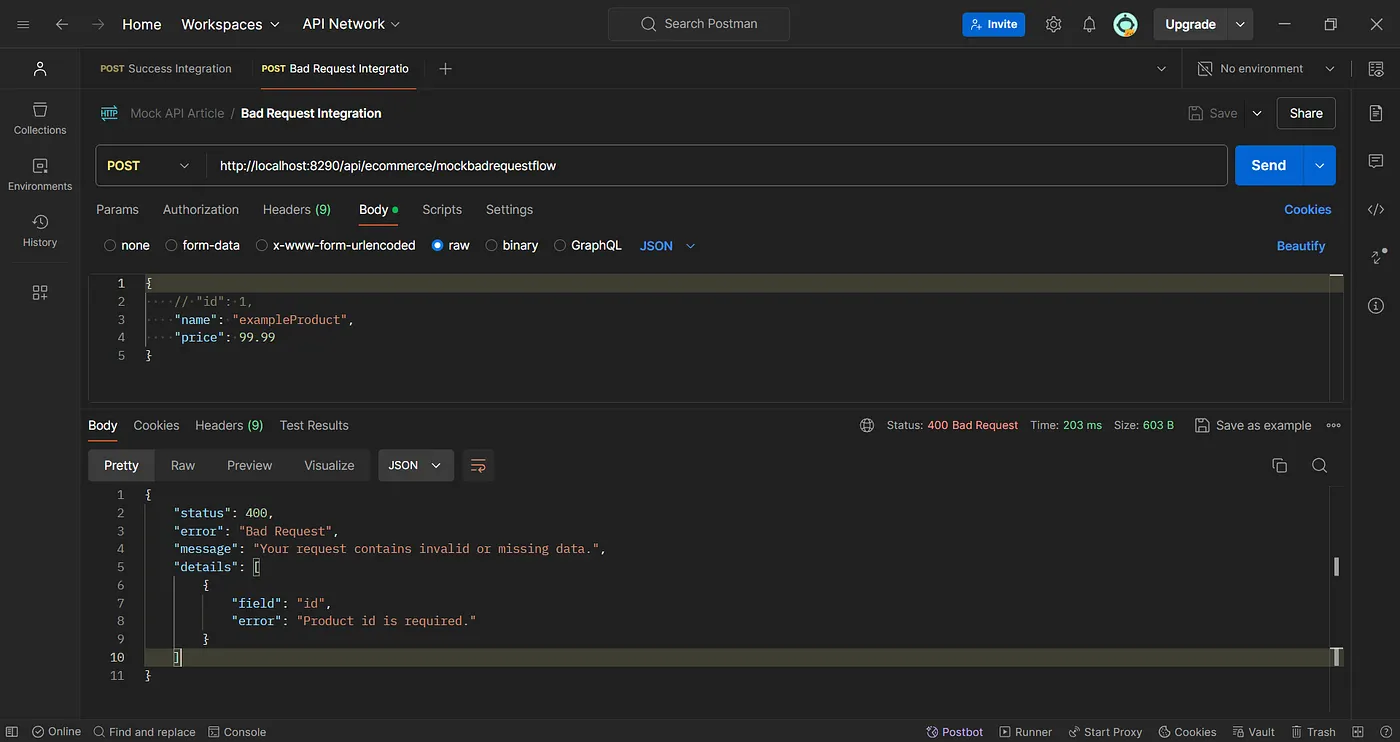
Task: Click the Invite button
Action: pyautogui.click(x=993, y=24)
